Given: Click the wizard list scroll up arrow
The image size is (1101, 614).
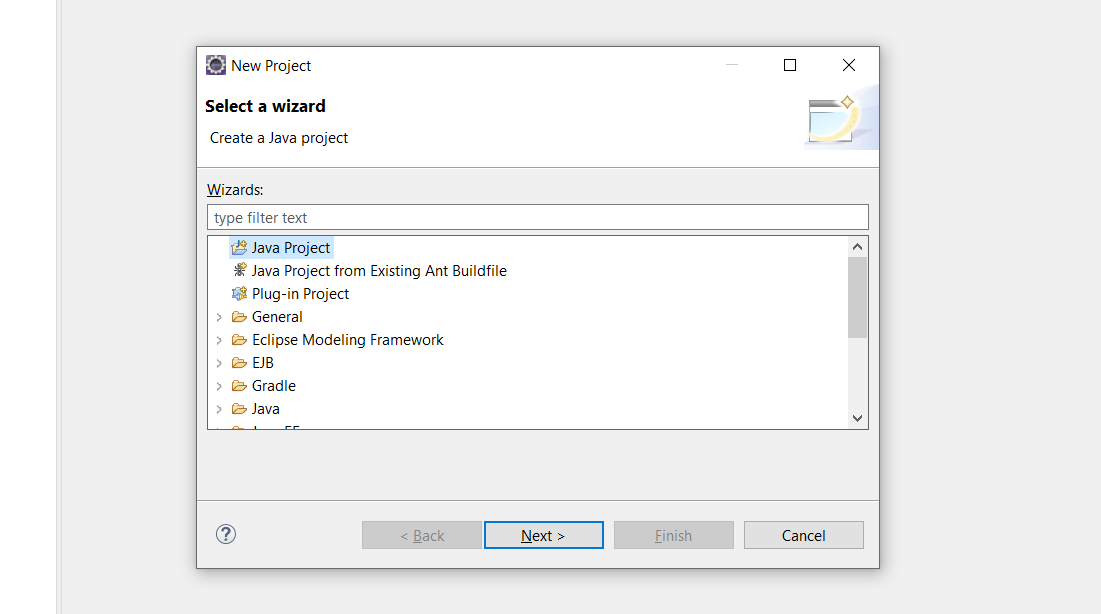Looking at the screenshot, I should tap(857, 247).
